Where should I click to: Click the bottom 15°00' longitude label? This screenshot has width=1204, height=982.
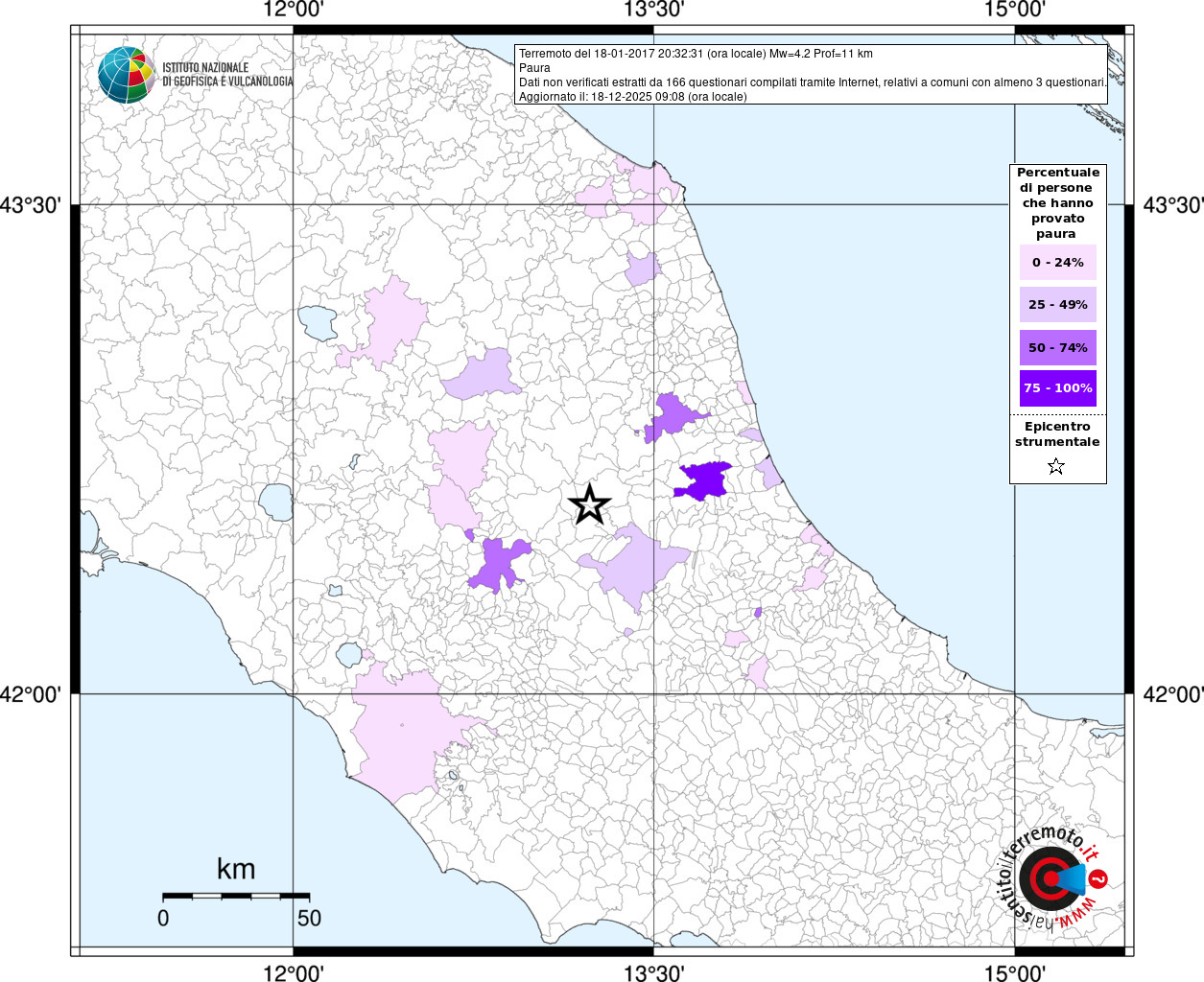pos(1015,973)
